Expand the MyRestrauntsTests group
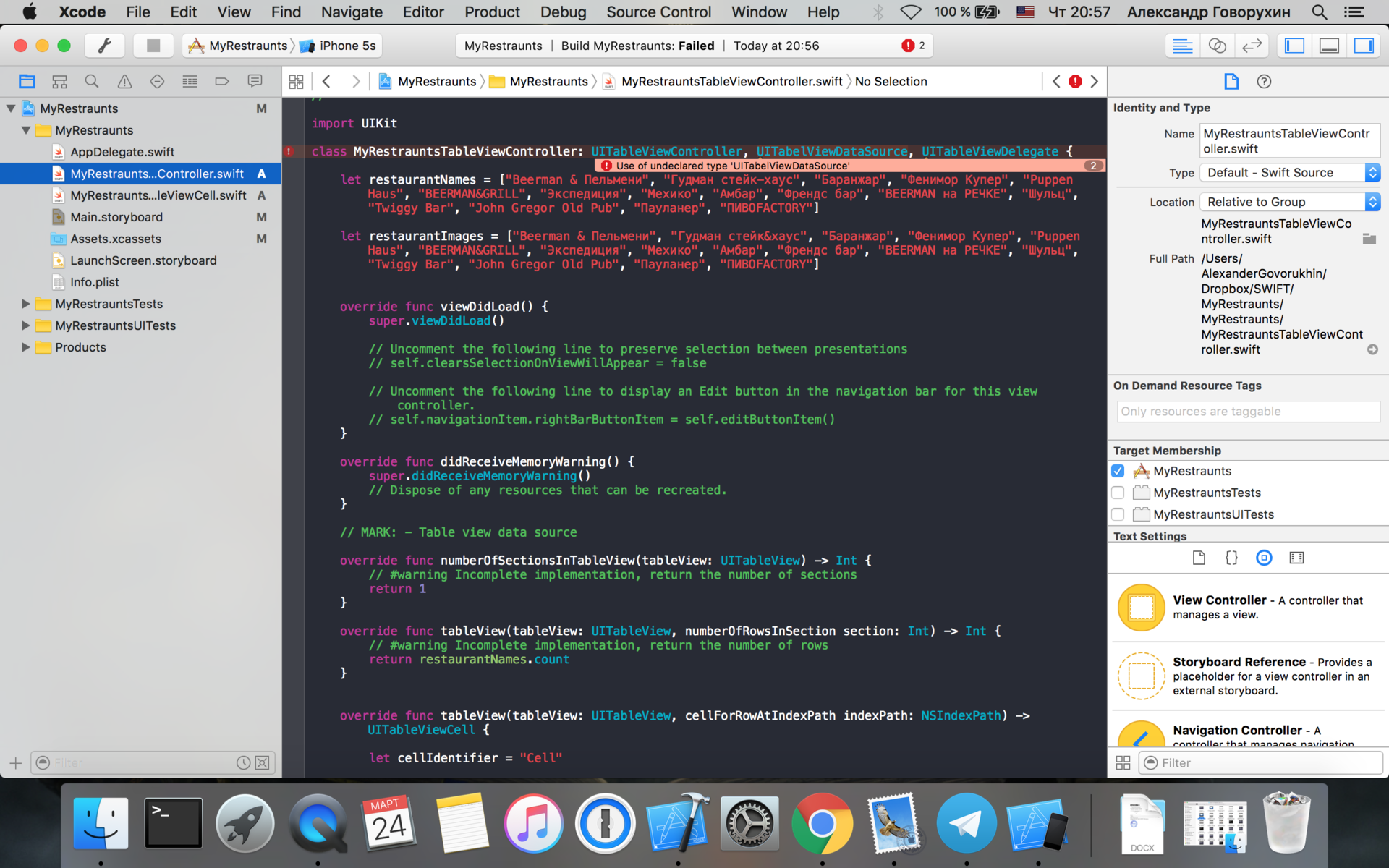Viewport: 1389px width, 868px height. [26, 304]
